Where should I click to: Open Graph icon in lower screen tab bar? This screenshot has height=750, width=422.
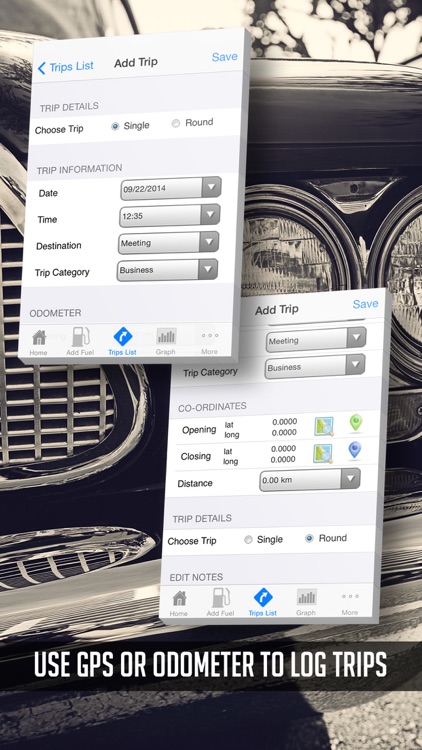tap(307, 597)
